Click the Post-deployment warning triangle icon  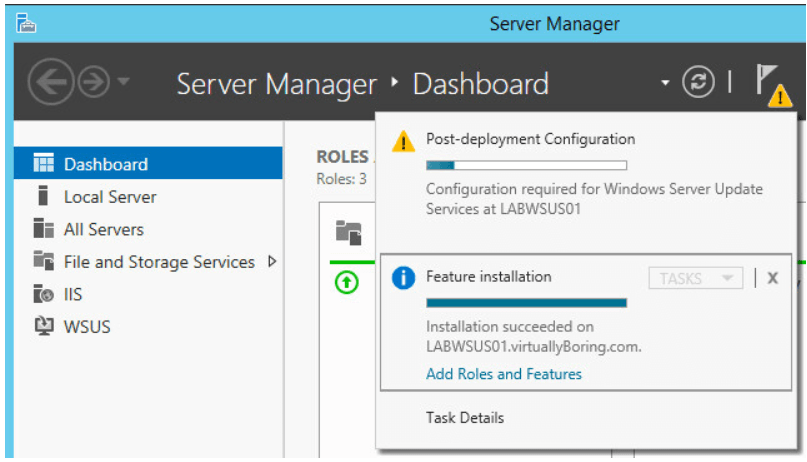(403, 141)
